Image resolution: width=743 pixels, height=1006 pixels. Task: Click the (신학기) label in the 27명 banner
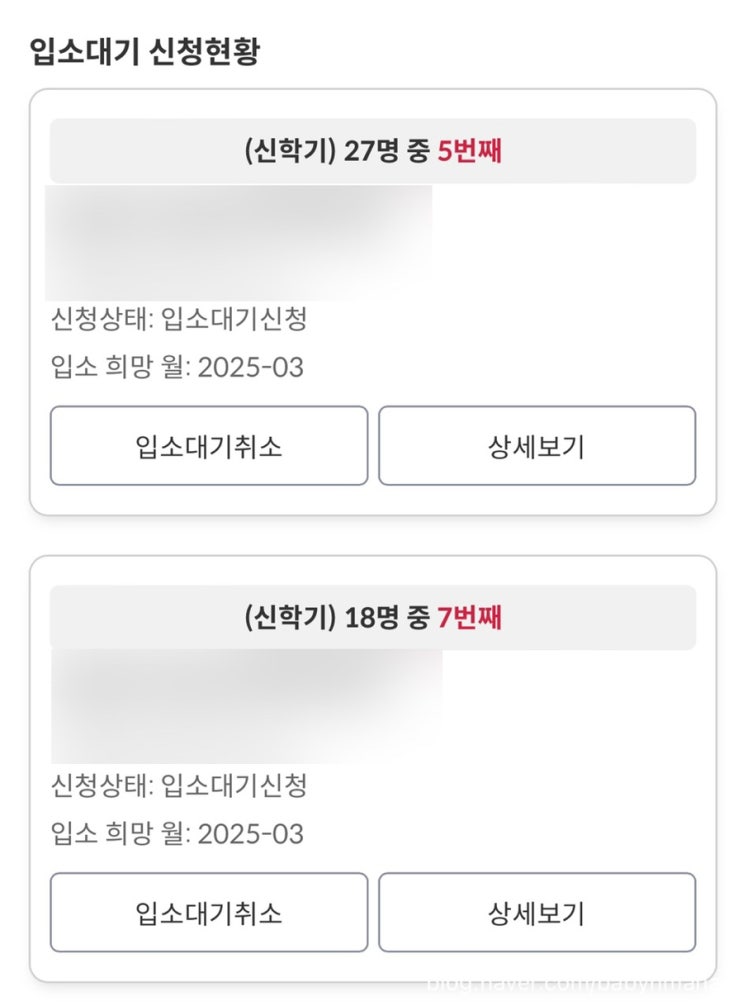[289, 151]
